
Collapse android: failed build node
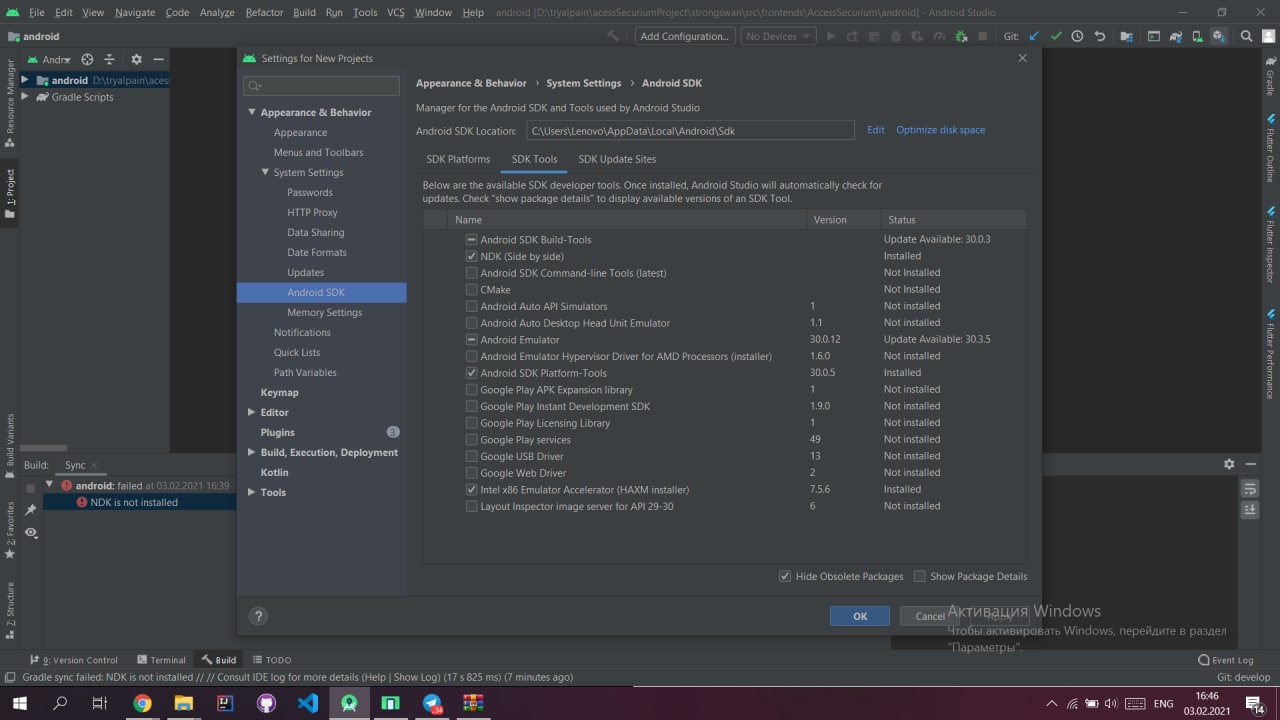(x=49, y=485)
